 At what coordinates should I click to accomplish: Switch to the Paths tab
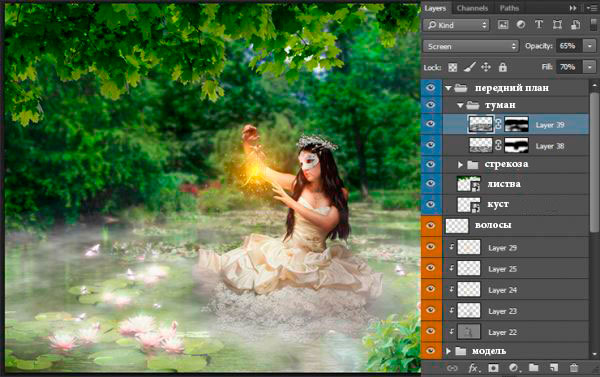[x=509, y=8]
